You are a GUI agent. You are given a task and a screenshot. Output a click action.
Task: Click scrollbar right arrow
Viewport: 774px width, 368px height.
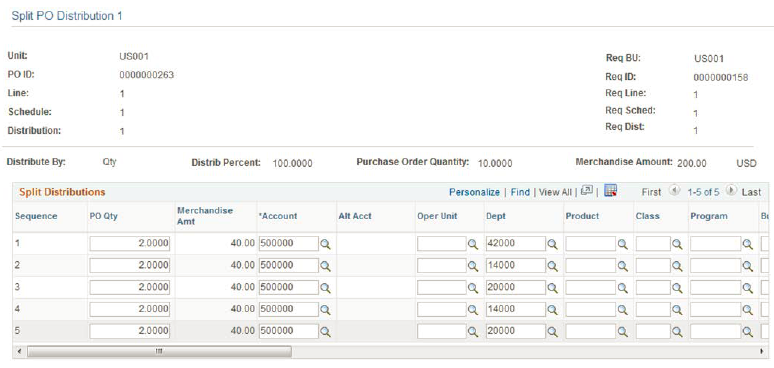pyautogui.click(x=763, y=351)
